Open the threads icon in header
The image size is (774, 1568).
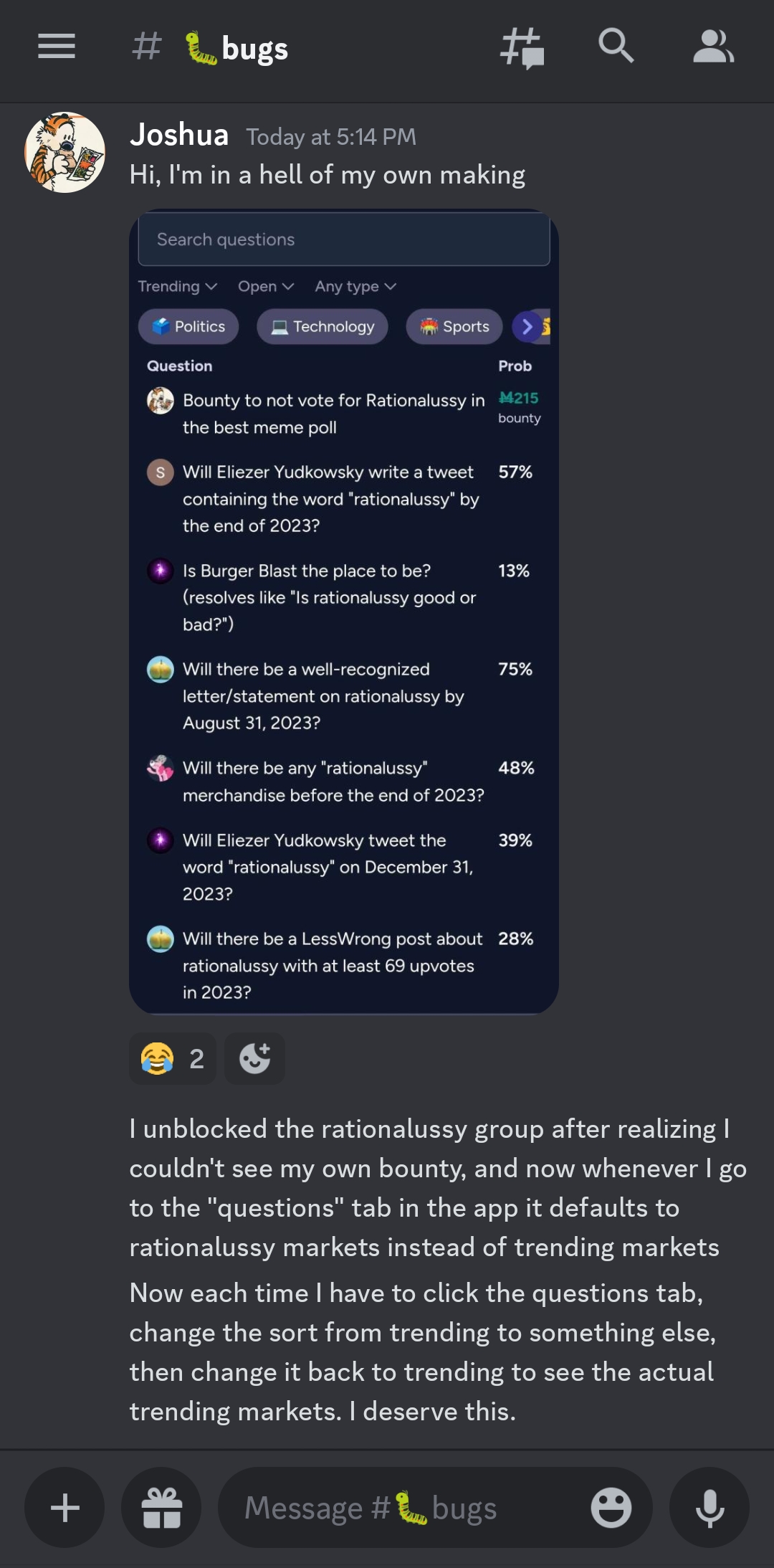click(522, 47)
